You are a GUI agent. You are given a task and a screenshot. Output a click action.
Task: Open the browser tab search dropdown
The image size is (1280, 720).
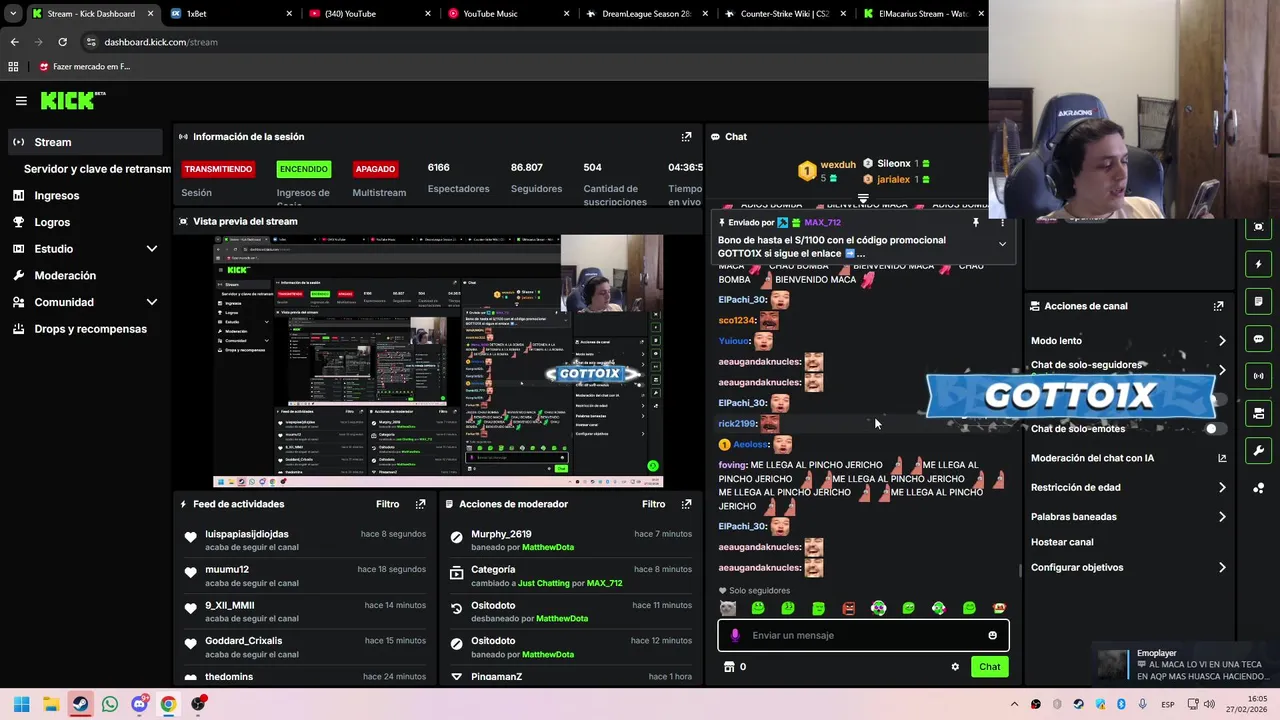click(13, 14)
